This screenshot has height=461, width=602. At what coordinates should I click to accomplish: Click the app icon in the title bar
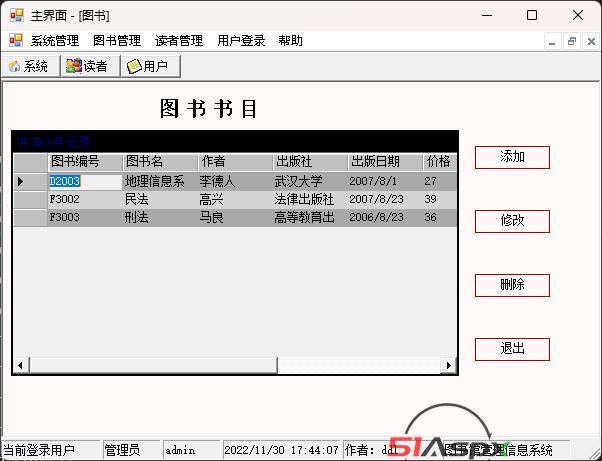coord(17,15)
